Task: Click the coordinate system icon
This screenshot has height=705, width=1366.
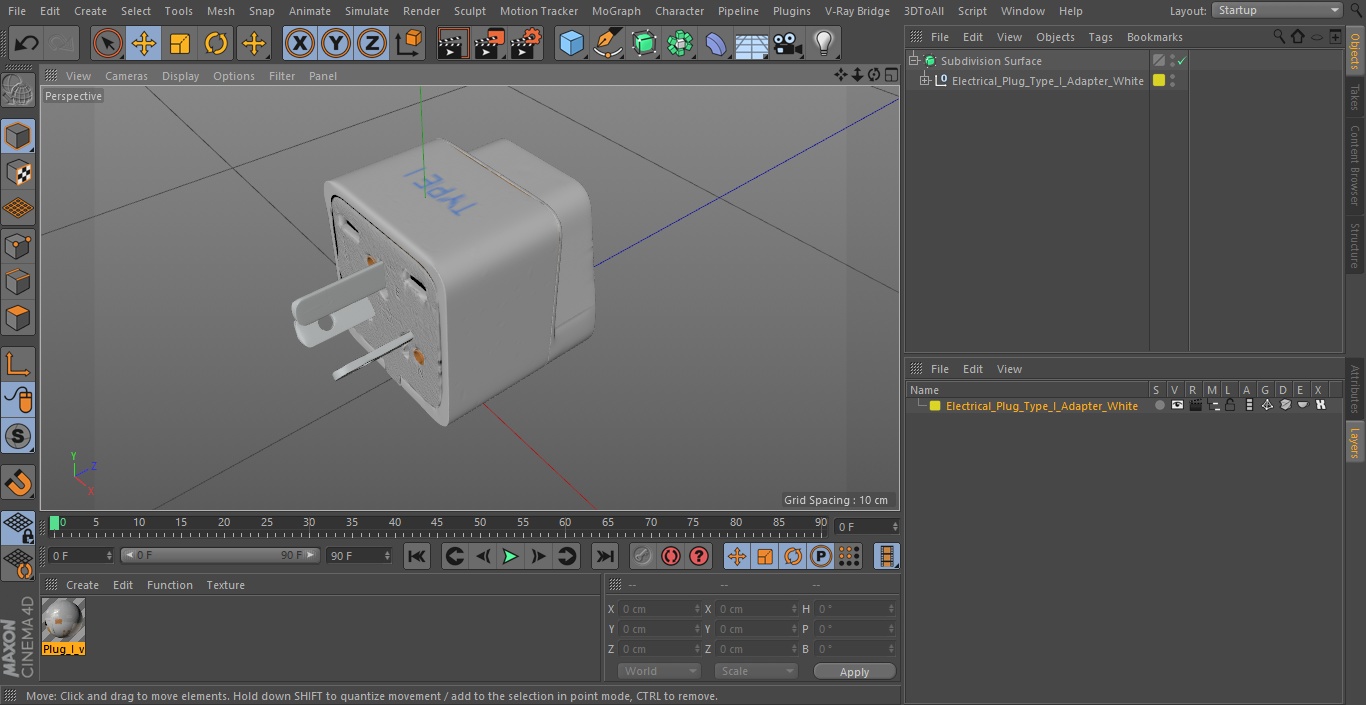Action: pyautogui.click(x=409, y=43)
